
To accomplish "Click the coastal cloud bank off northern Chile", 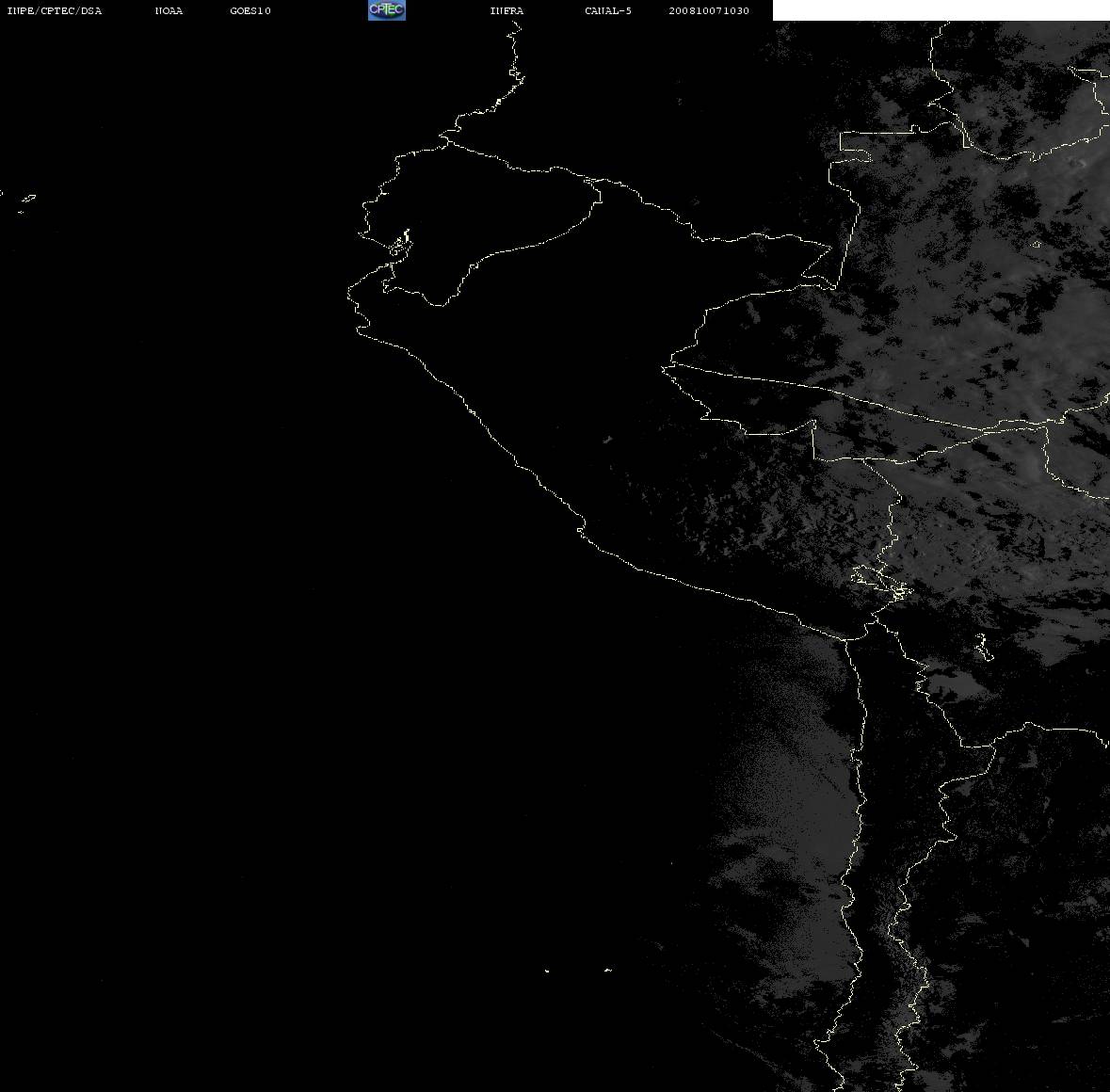I will pos(786,814).
